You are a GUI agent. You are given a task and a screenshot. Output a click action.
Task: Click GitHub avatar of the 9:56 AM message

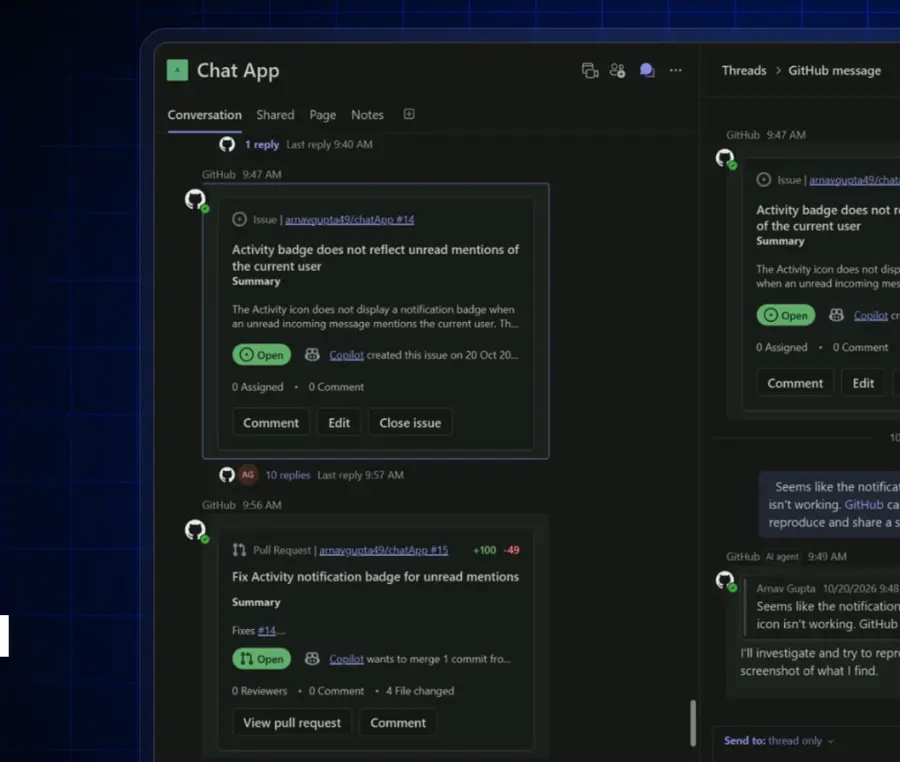[x=195, y=530]
